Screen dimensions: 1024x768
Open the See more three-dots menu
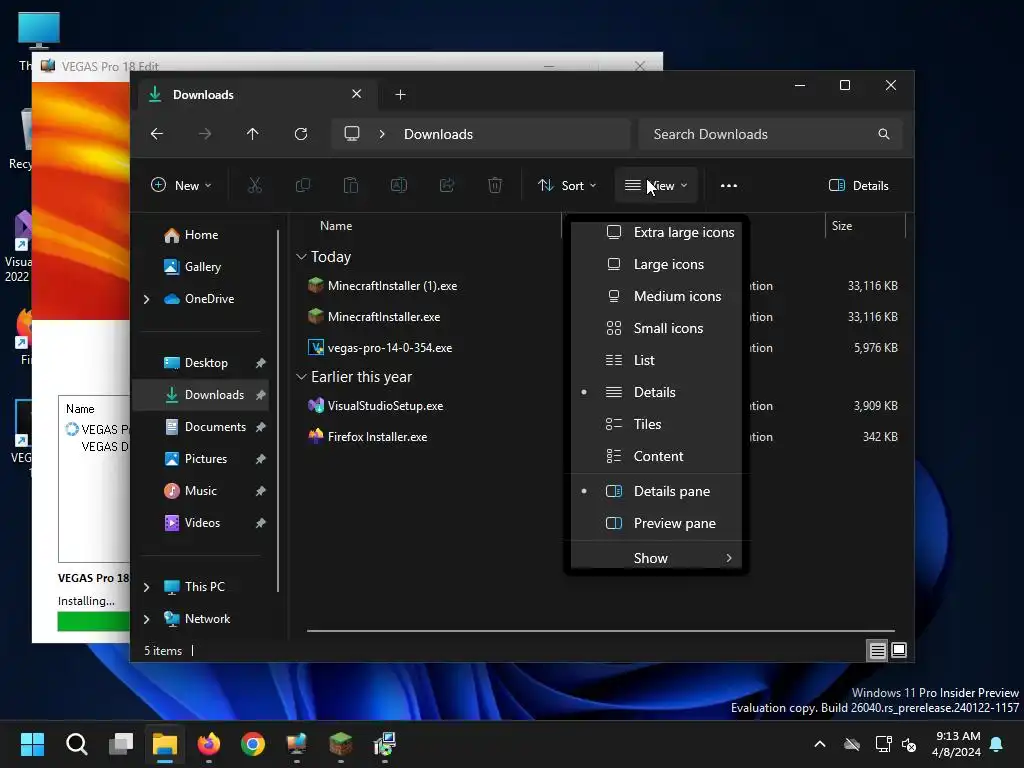coord(729,185)
